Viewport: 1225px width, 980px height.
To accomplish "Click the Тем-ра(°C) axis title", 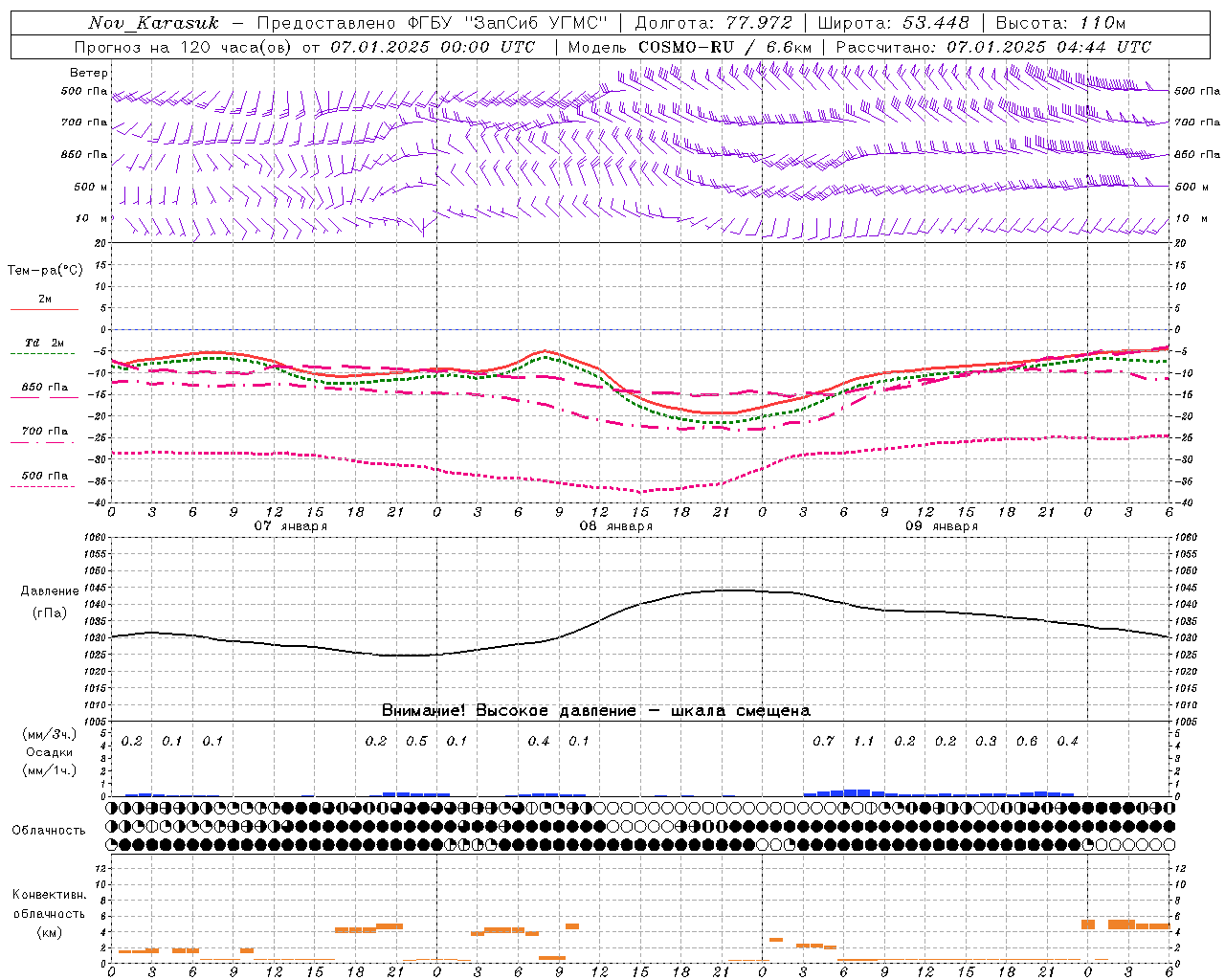I will click(x=45, y=271).
